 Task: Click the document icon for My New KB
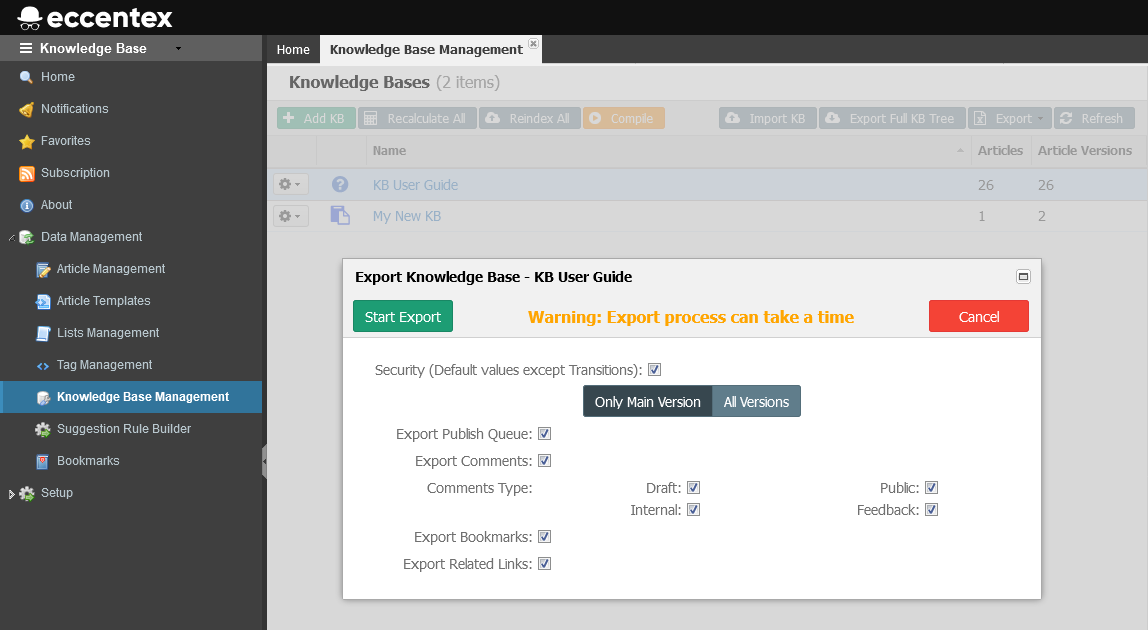click(x=340, y=215)
